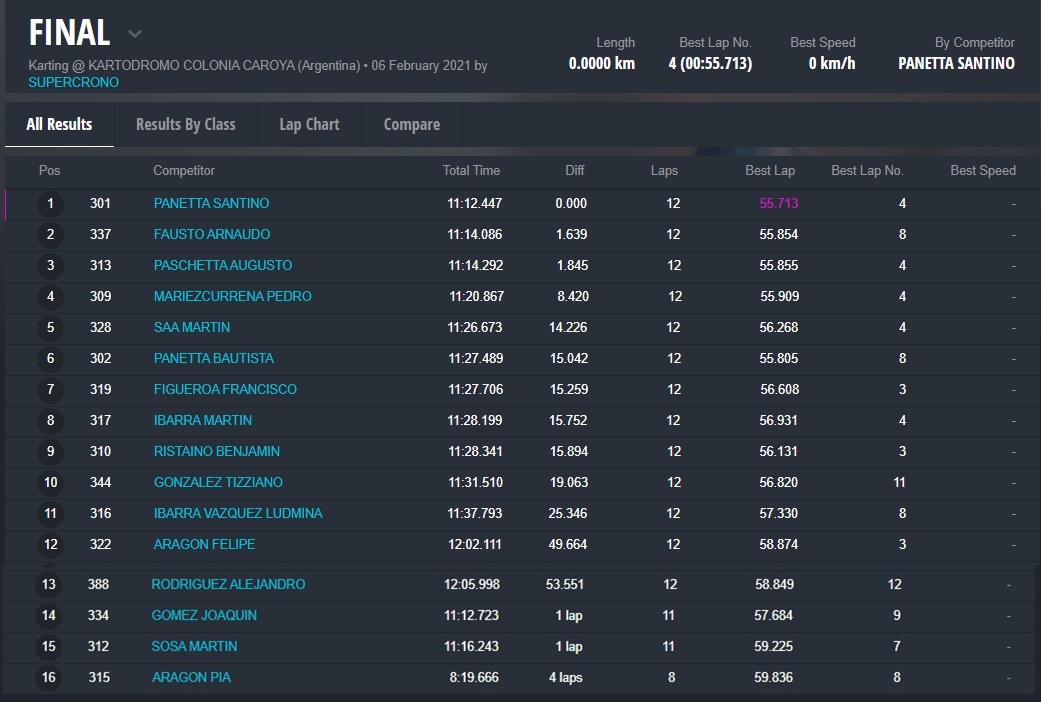Sort by the Best Lap column header
This screenshot has height=702, width=1041.
(x=769, y=170)
